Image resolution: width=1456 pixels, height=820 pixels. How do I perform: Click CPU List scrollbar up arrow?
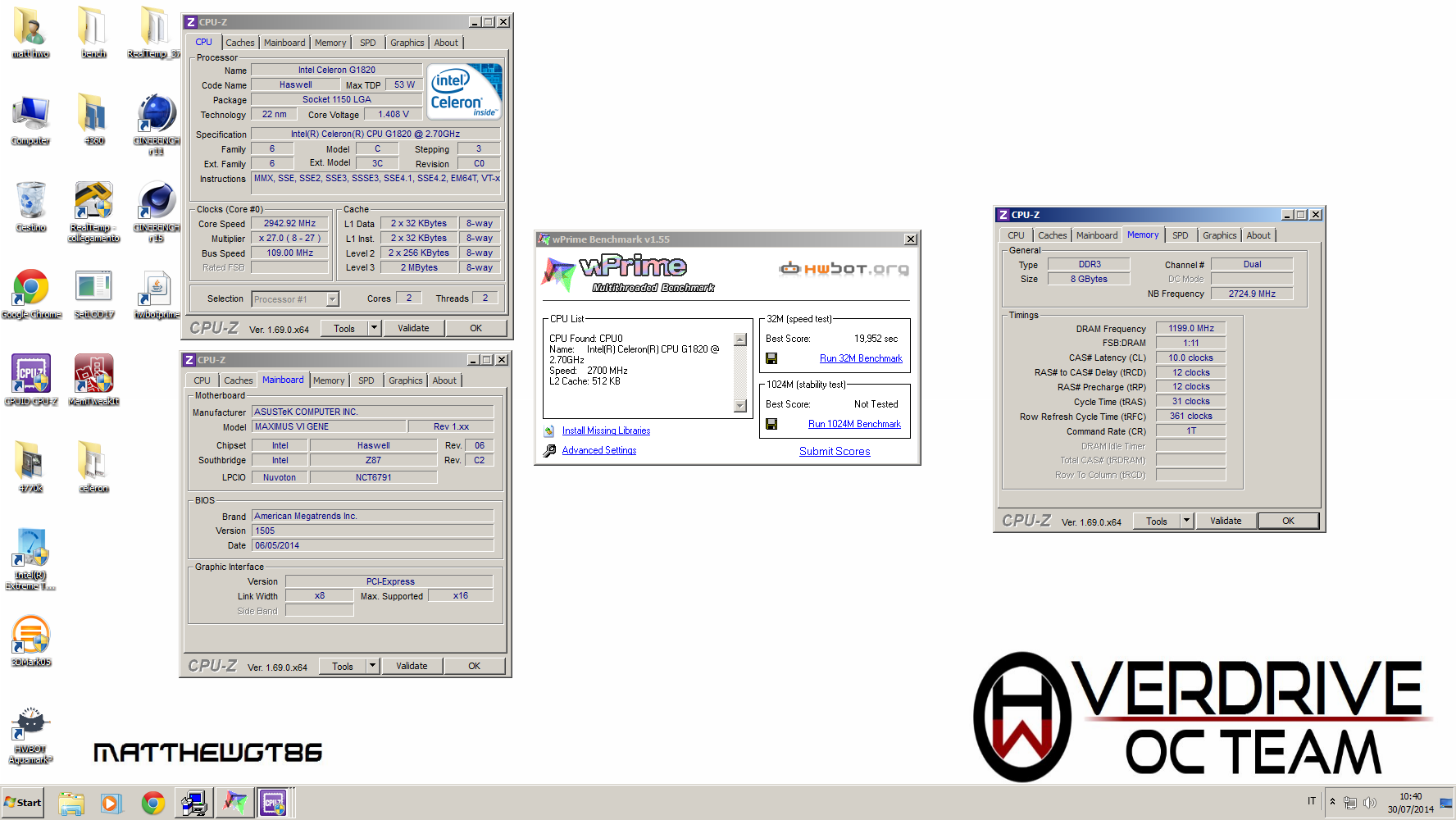(740, 339)
